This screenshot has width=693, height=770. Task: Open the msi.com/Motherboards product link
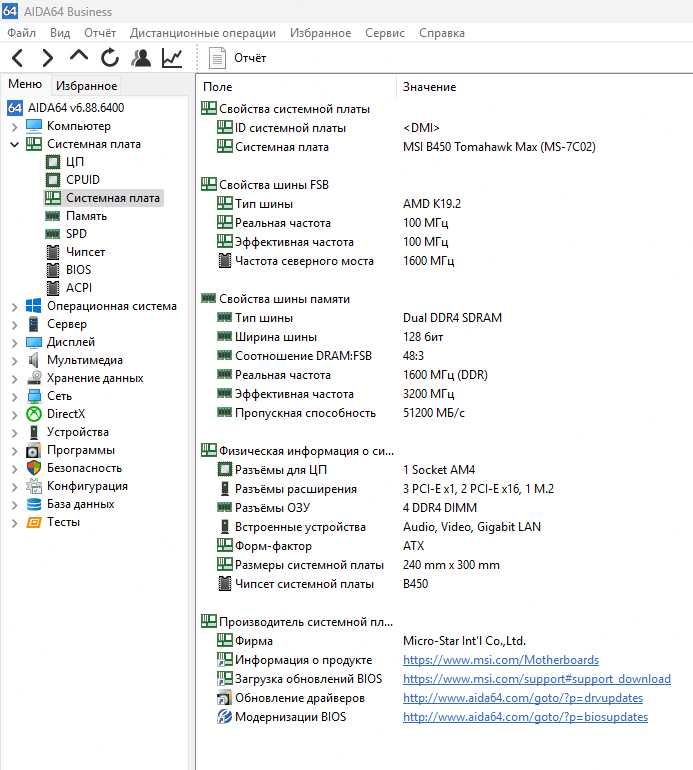coord(501,660)
